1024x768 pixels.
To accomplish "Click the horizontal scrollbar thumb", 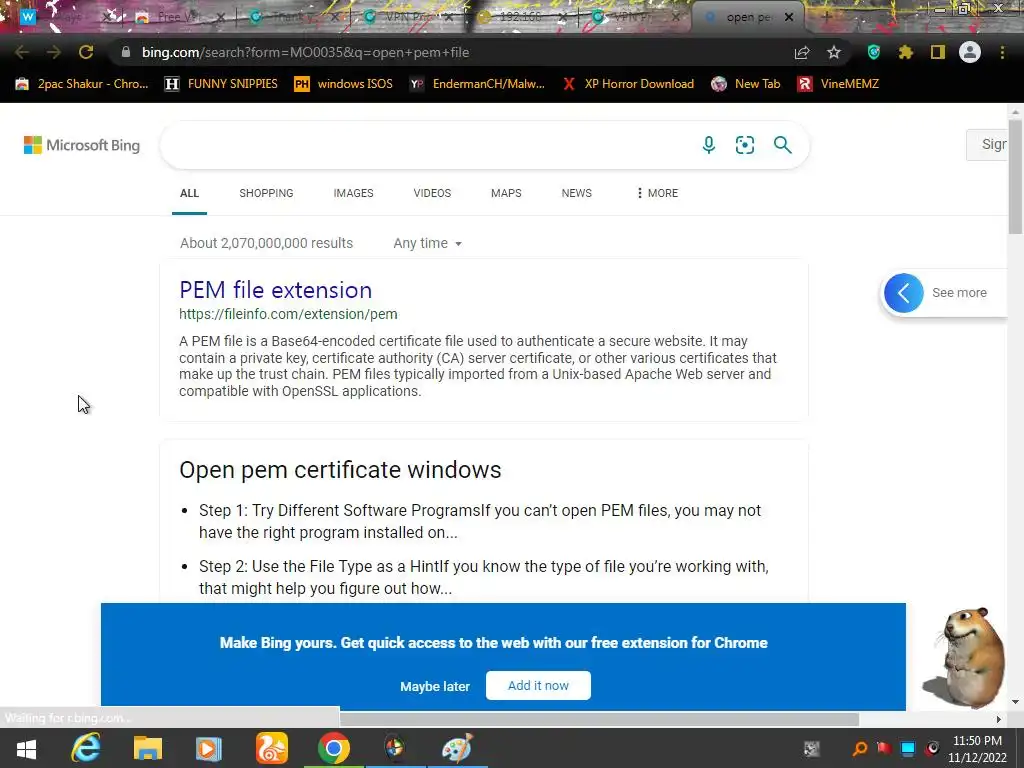I will tap(599, 719).
